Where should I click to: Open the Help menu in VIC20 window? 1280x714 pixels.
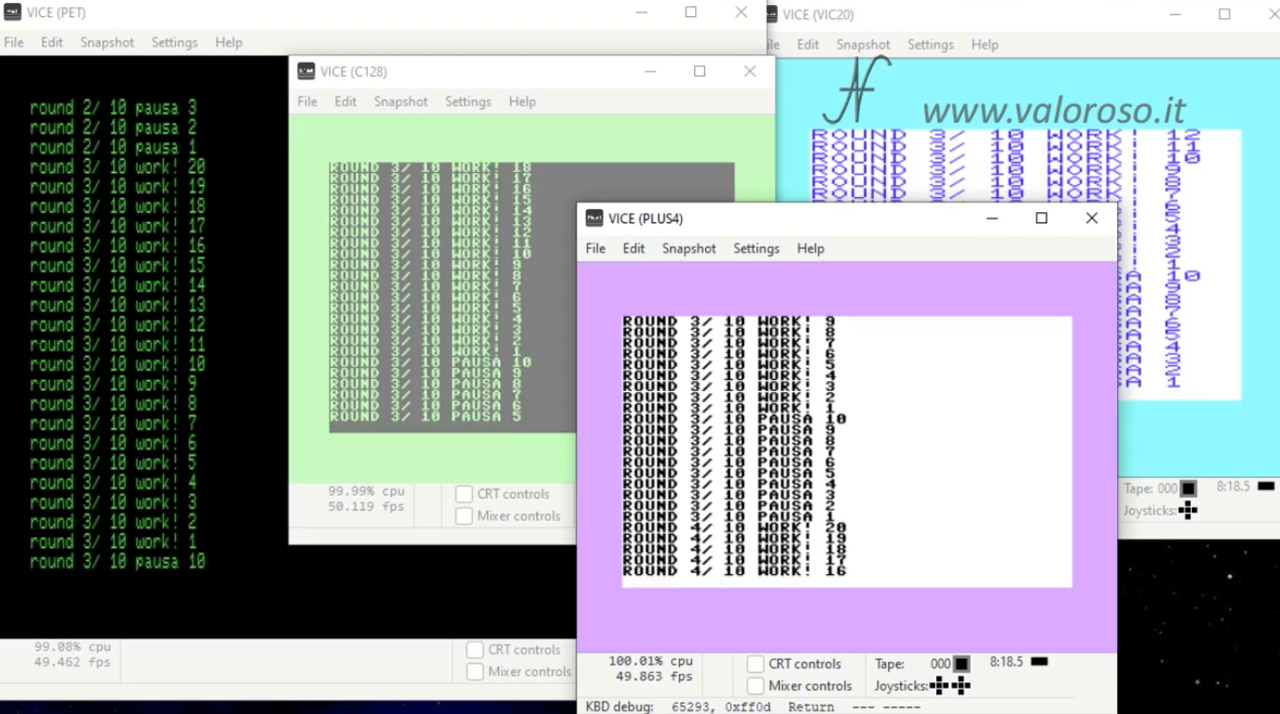tap(985, 44)
